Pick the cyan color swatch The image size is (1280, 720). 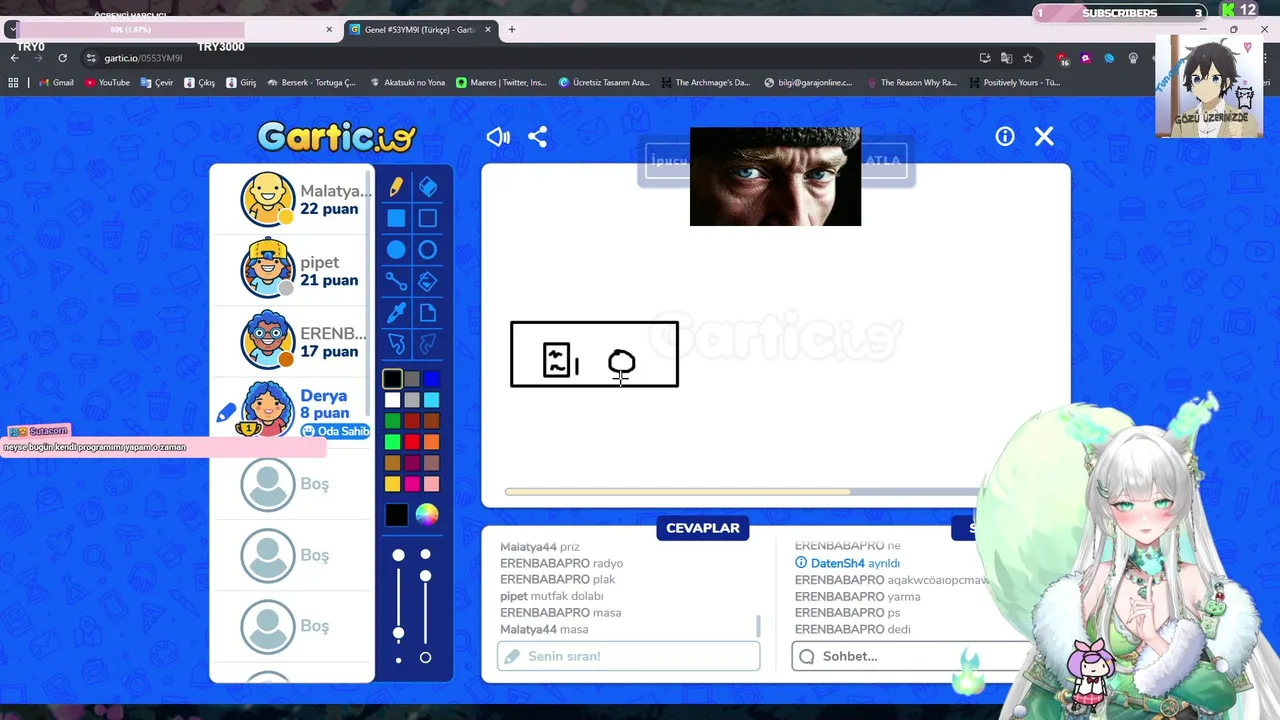coord(431,400)
